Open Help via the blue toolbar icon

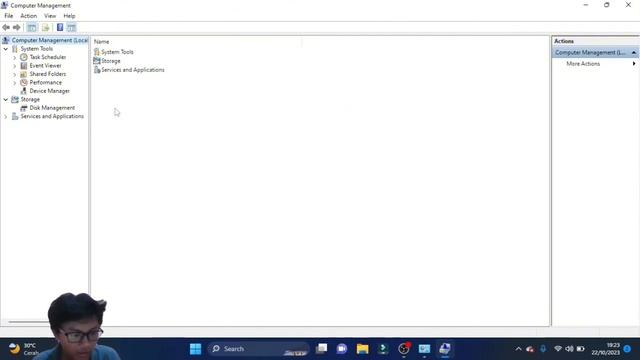tap(60, 27)
